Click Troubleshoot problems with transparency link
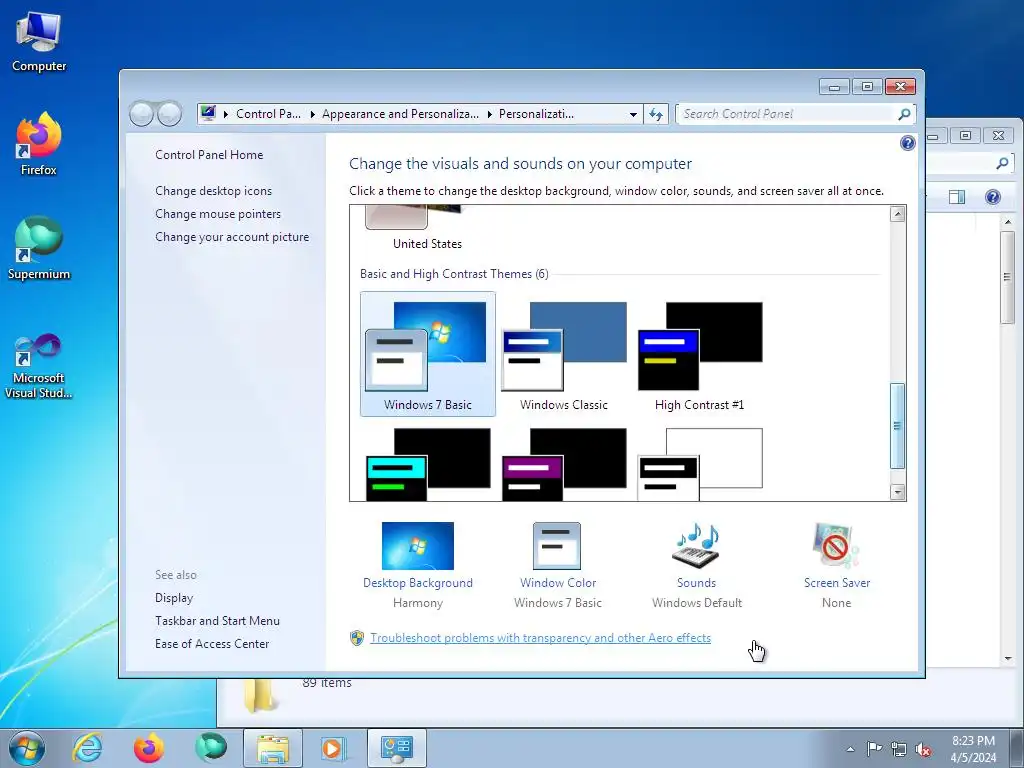 click(540, 638)
